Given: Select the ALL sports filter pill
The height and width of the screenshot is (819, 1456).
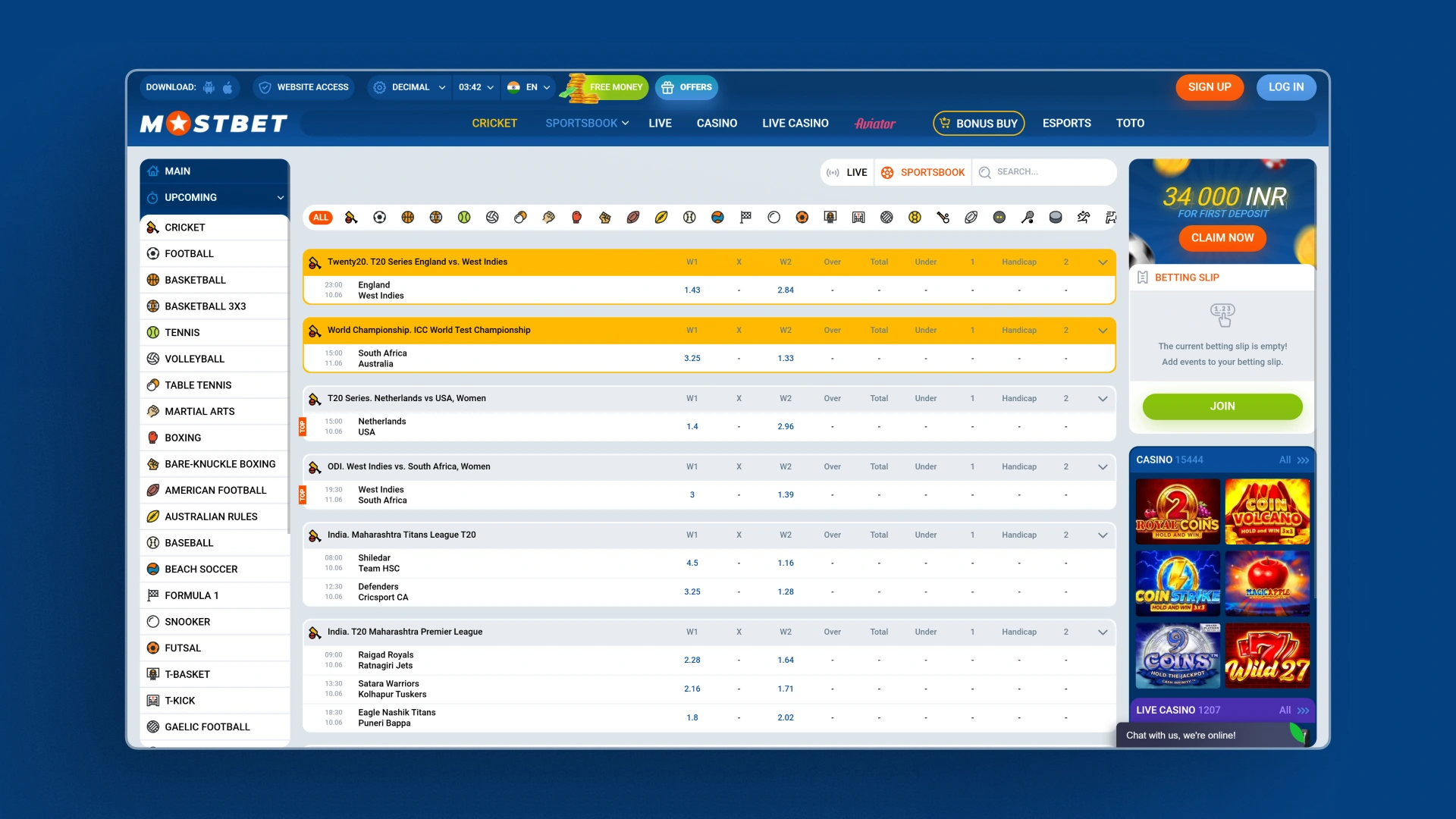Looking at the screenshot, I should click(321, 218).
